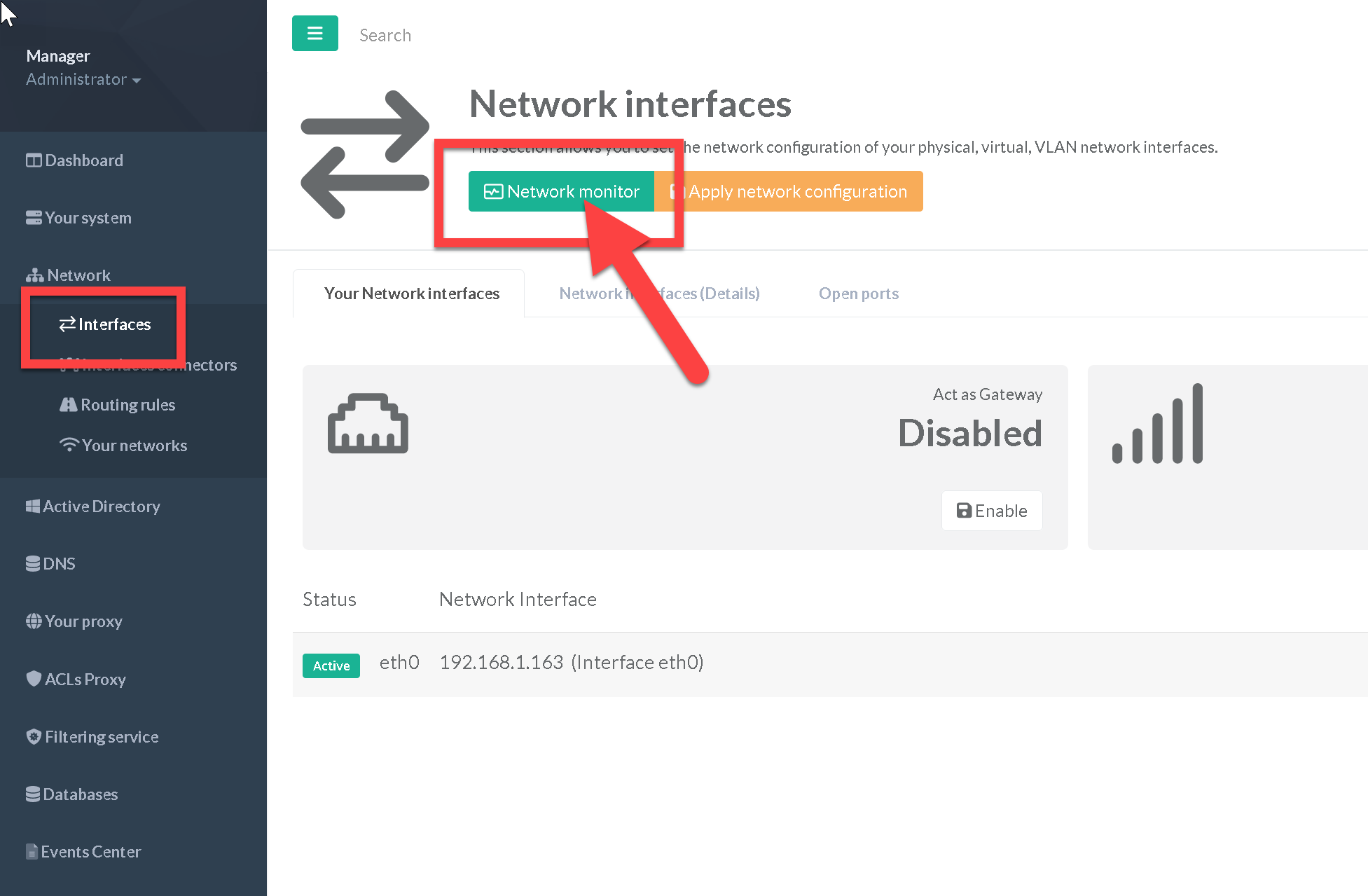Switch to Open ports tab
This screenshot has height=896, width=1368.
pyautogui.click(x=858, y=294)
